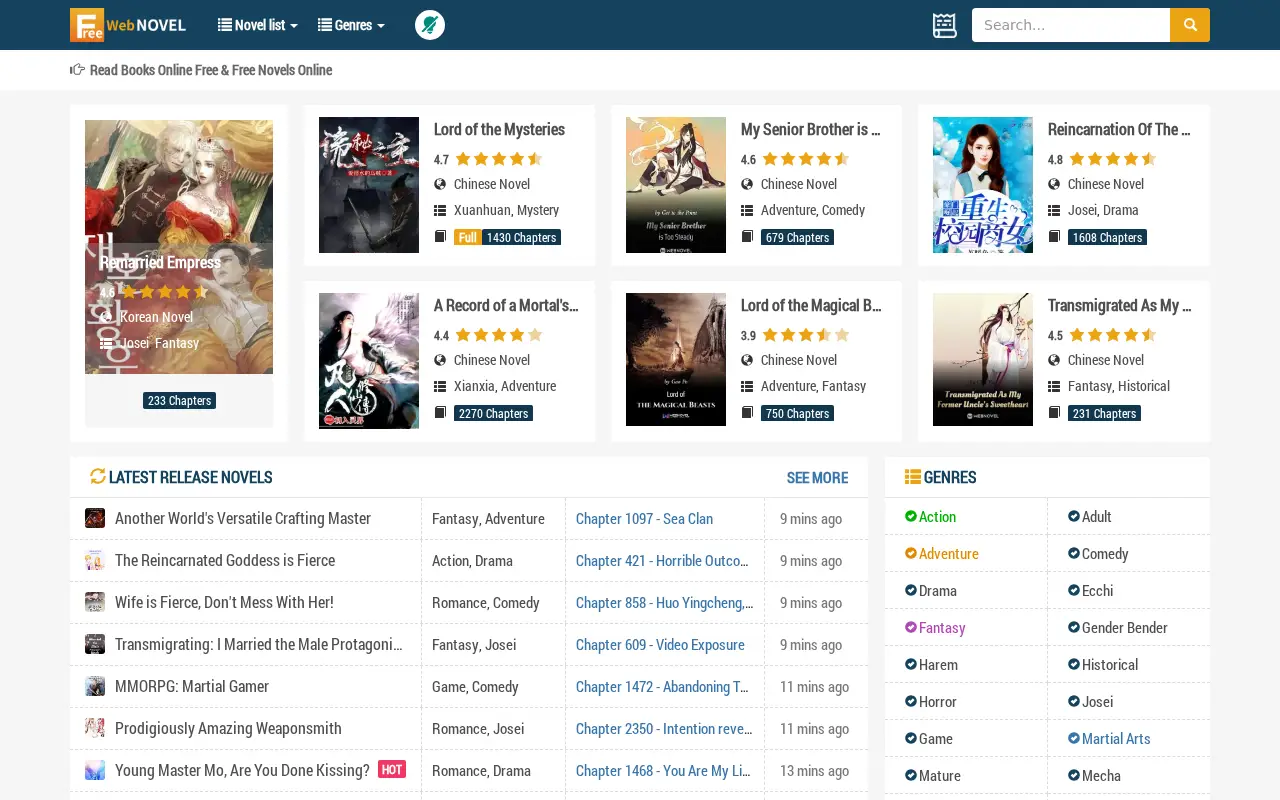Click small cover icon of Young Master Mo
1280x800 pixels.
tap(95, 770)
